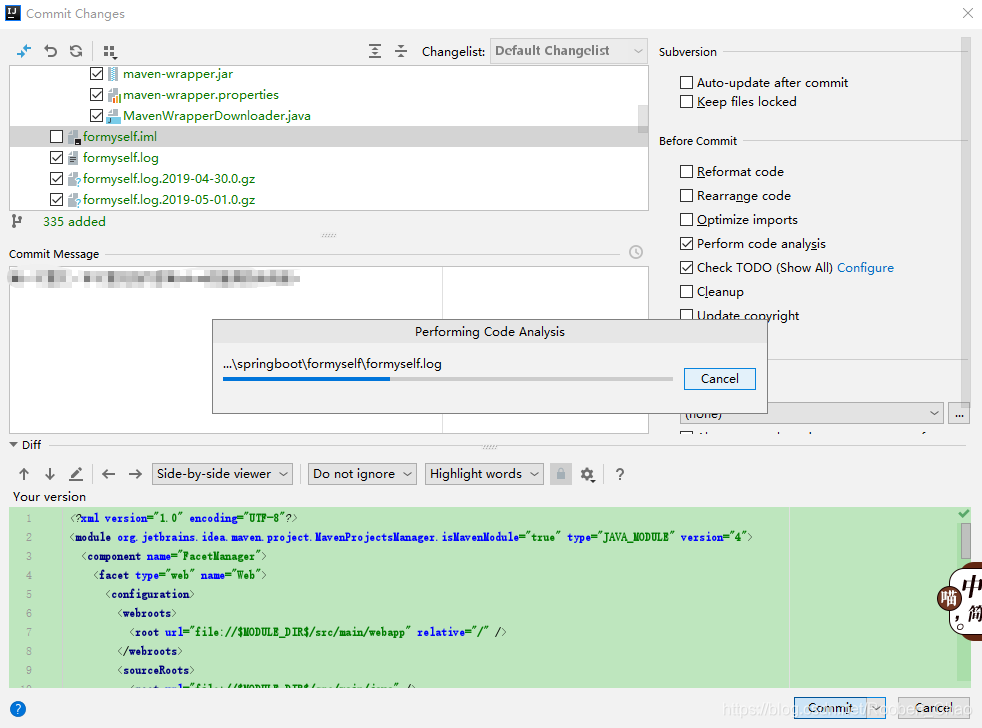This screenshot has width=982, height=728.
Task: Click the Refresh changes icon
Action: [x=76, y=51]
